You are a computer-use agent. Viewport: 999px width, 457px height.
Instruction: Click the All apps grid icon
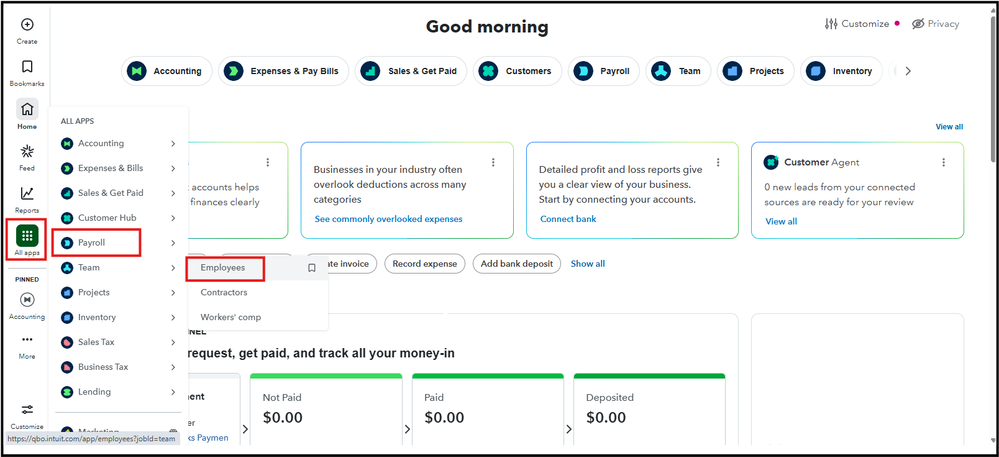pos(27,236)
